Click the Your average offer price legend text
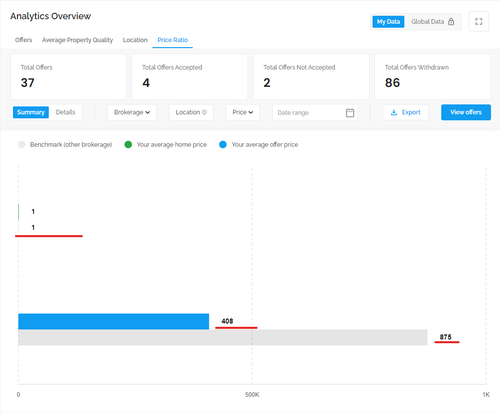500x412 pixels. [265, 145]
